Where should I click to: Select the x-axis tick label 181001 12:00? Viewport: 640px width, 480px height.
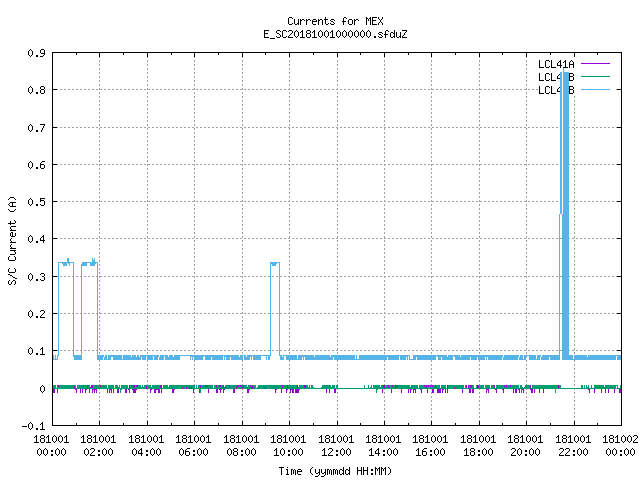pyautogui.click(x=336, y=446)
